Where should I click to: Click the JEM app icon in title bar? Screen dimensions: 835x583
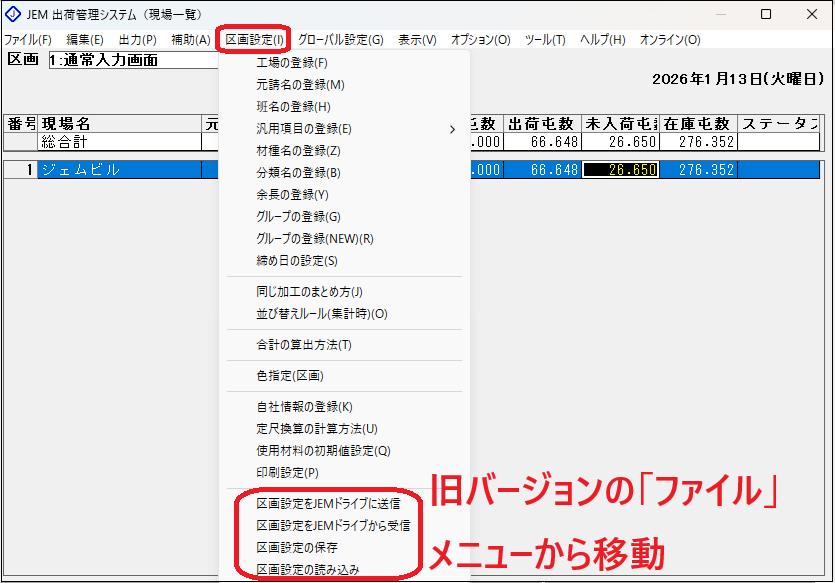pyautogui.click(x=12, y=15)
